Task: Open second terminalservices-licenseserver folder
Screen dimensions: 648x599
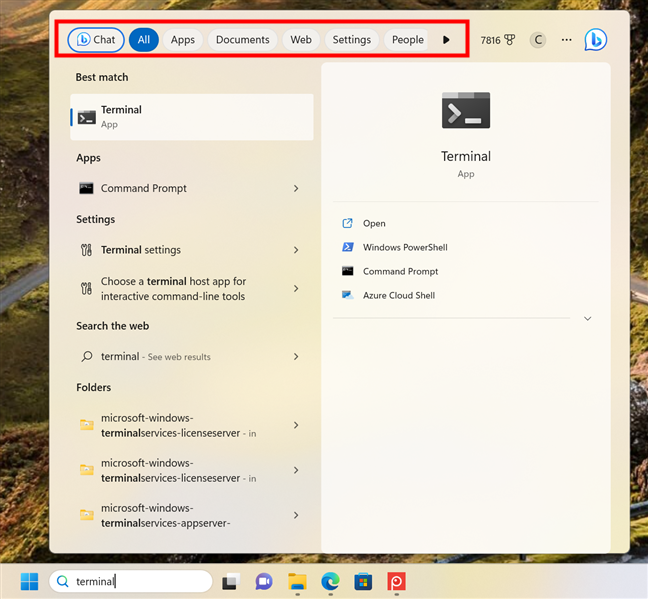Action: [x=192, y=470]
